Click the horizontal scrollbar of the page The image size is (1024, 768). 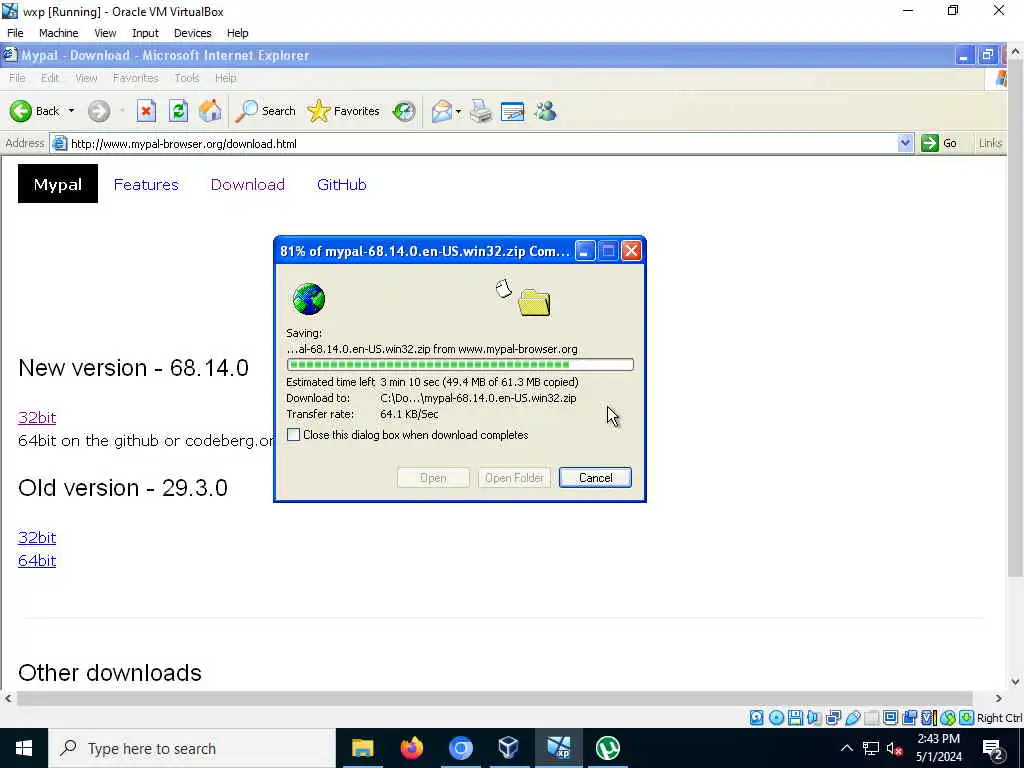pyautogui.click(x=494, y=698)
